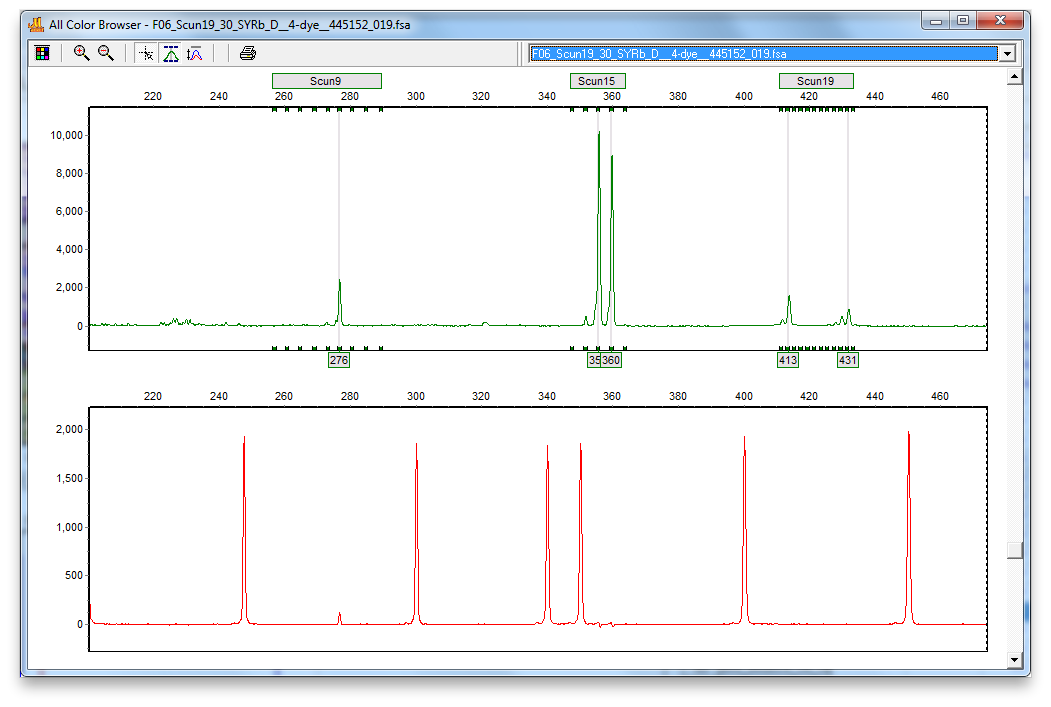Click the app icon in title bar
The height and width of the screenshot is (707, 1051).
point(36,23)
